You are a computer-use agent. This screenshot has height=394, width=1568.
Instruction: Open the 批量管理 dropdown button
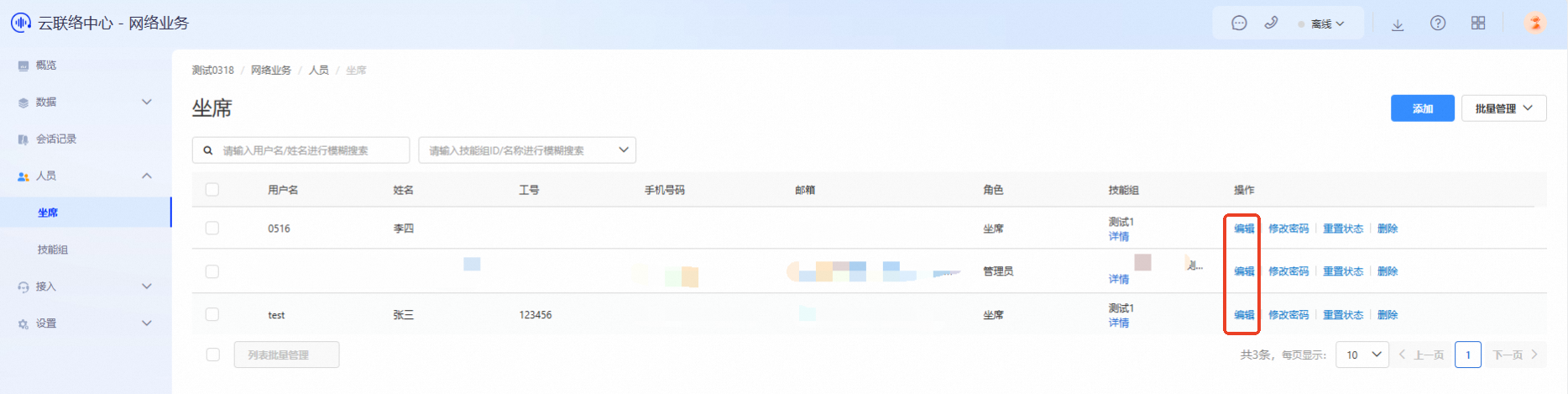pyautogui.click(x=1503, y=108)
